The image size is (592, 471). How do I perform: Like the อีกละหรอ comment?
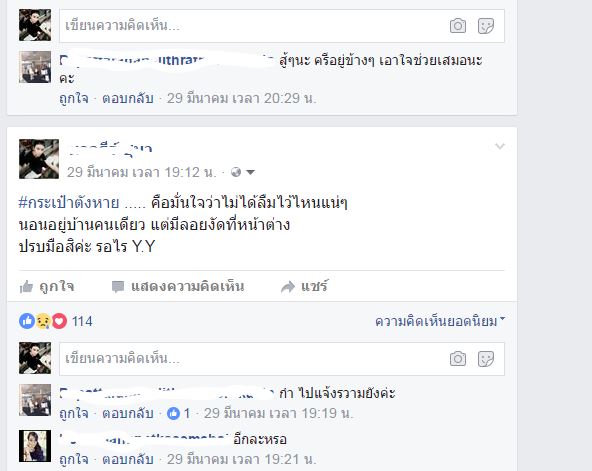click(x=74, y=459)
